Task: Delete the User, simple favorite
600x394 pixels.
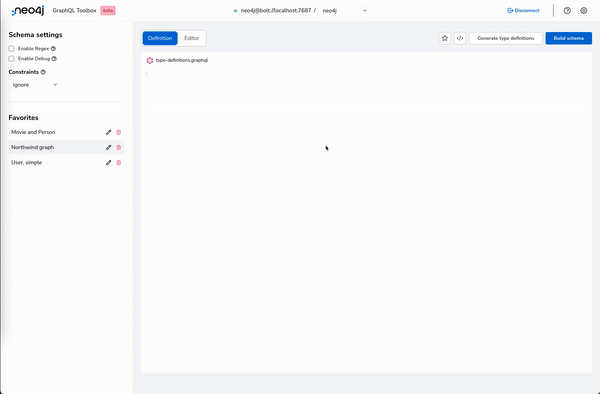Action: (x=119, y=163)
